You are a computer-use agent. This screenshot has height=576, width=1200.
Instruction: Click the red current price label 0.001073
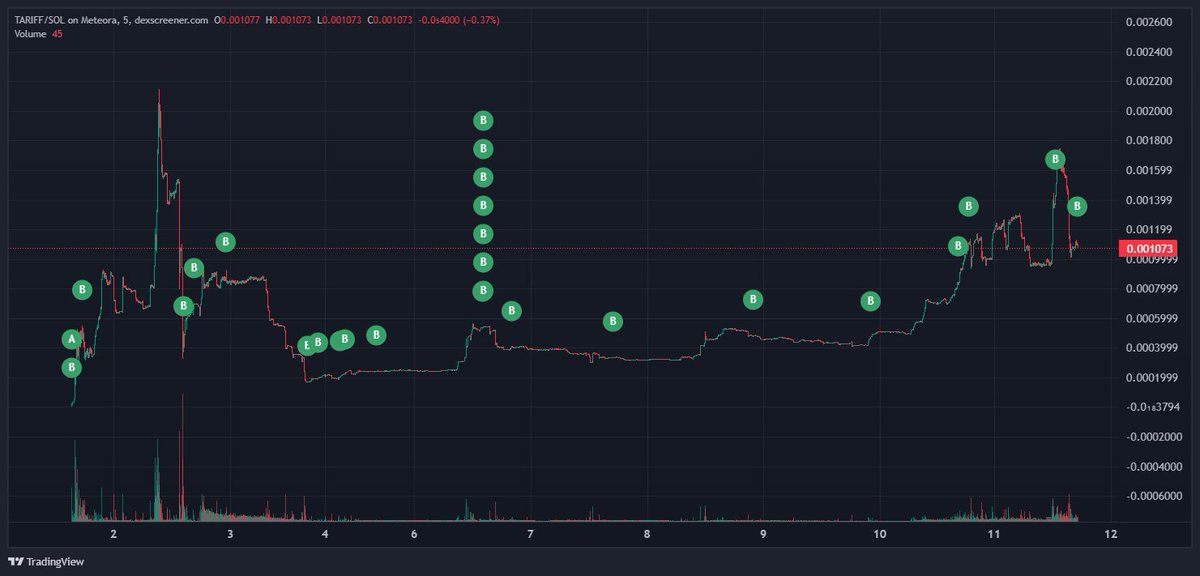tap(1150, 248)
